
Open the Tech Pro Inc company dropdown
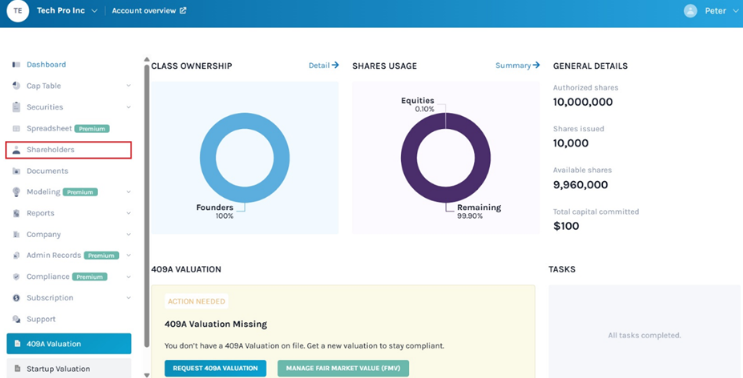tap(67, 10)
